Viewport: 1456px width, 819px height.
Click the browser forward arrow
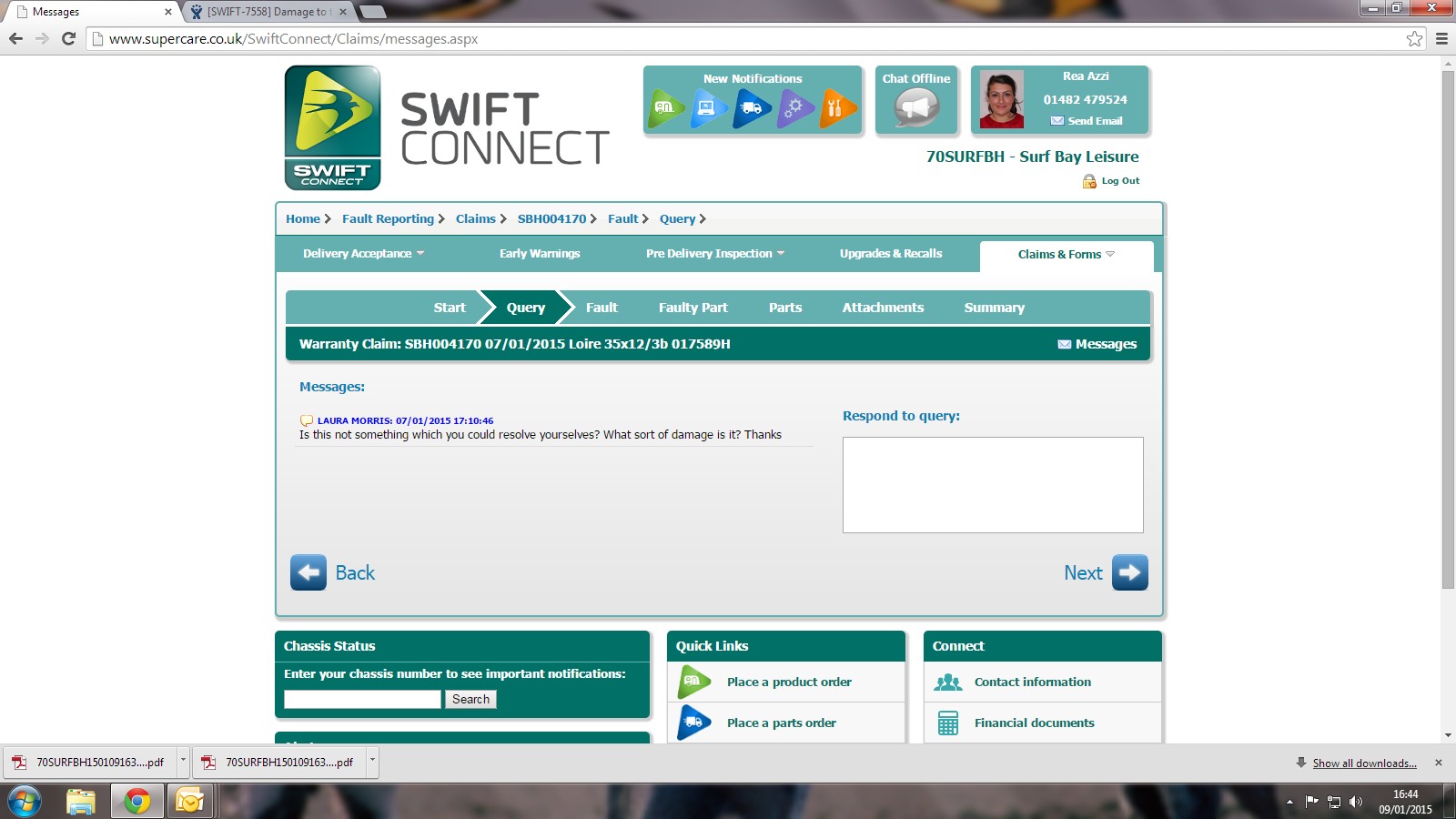tap(42, 38)
